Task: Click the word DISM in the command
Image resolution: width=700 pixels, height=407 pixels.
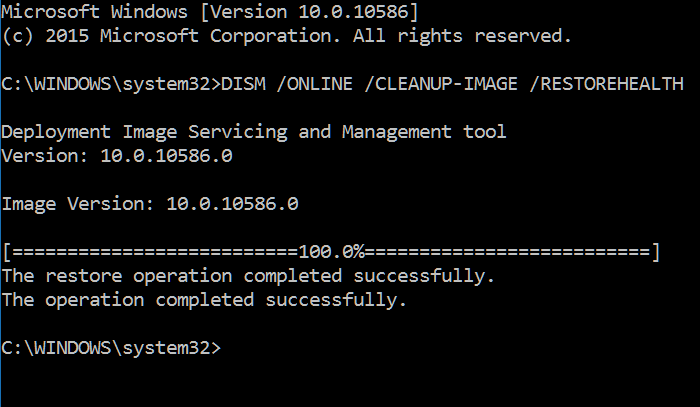Action: [243, 84]
